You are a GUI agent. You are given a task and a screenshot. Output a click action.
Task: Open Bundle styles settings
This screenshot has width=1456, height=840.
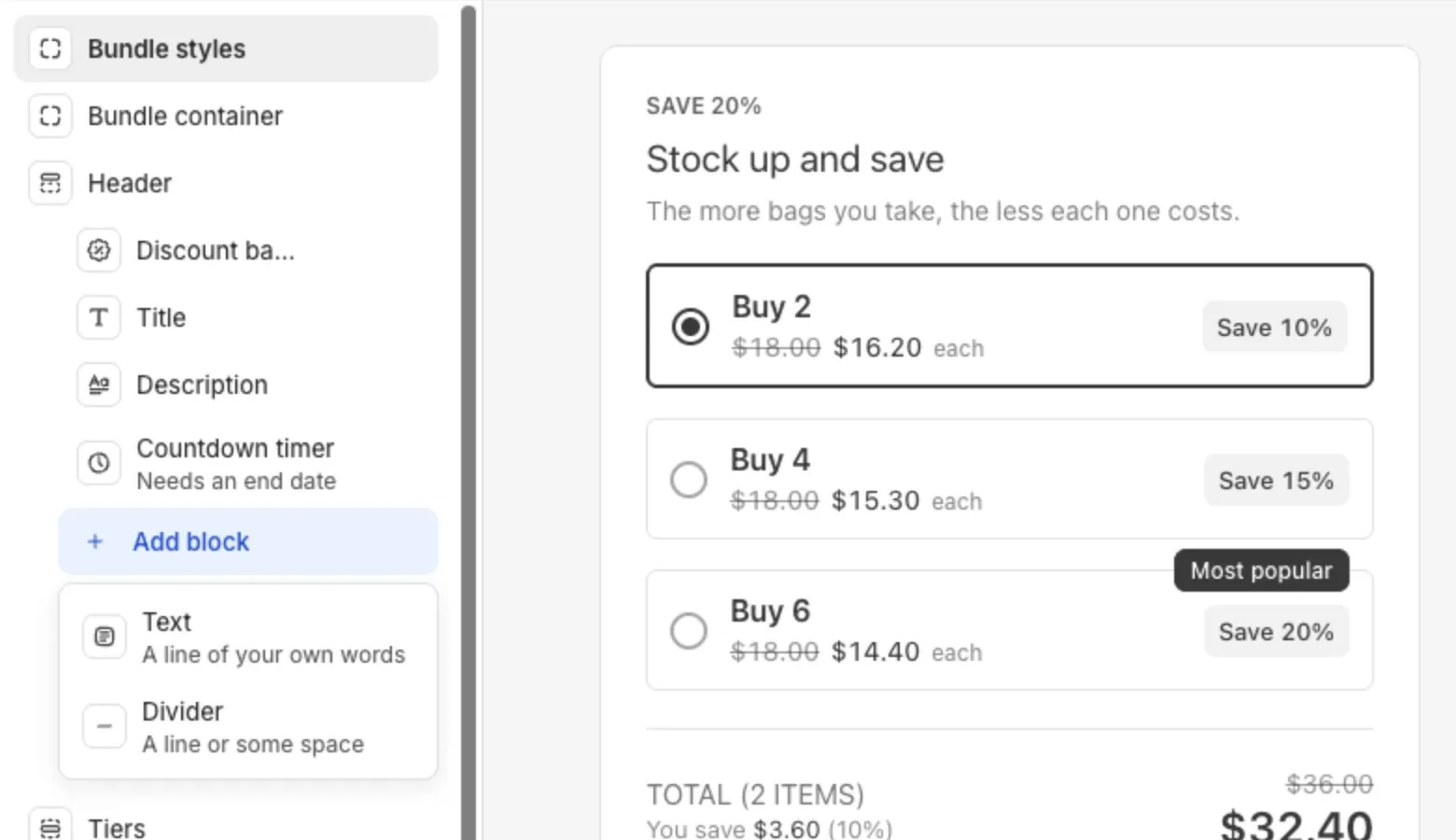tap(226, 49)
